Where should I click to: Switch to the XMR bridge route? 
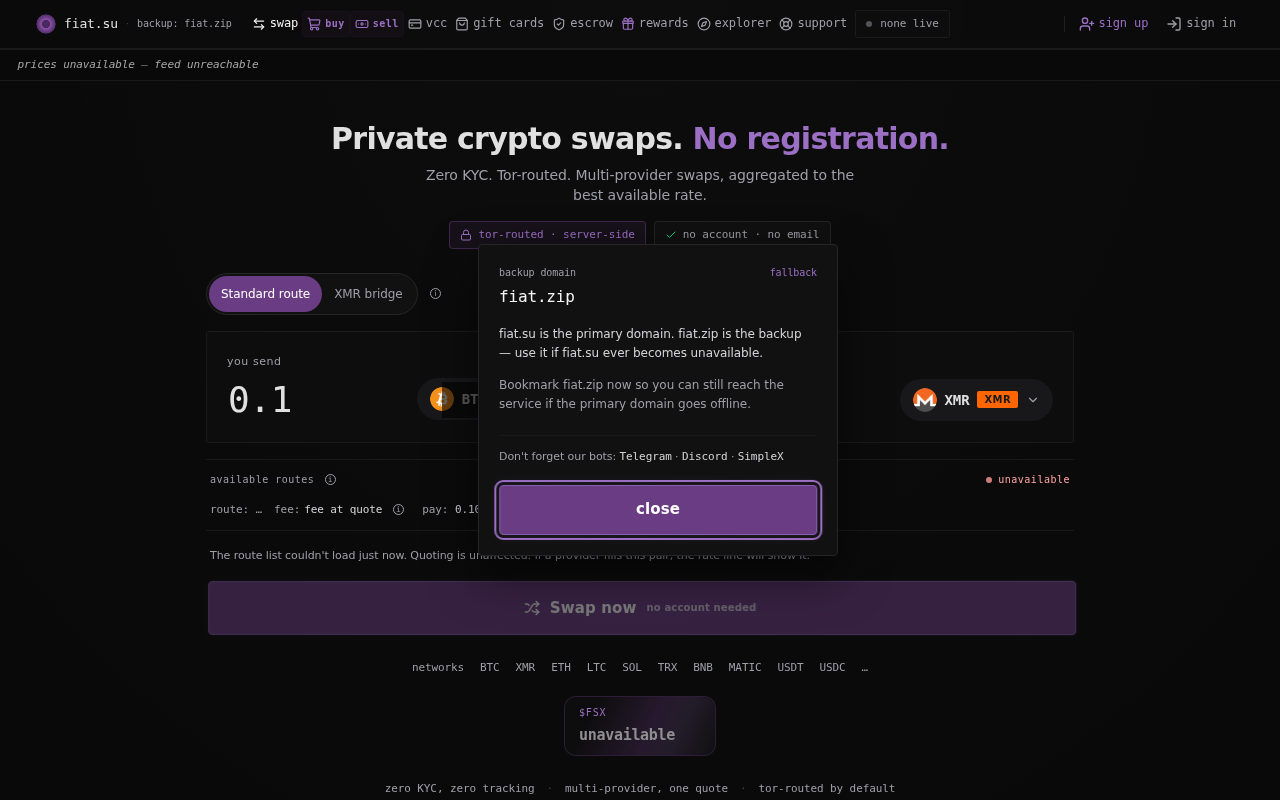point(368,294)
